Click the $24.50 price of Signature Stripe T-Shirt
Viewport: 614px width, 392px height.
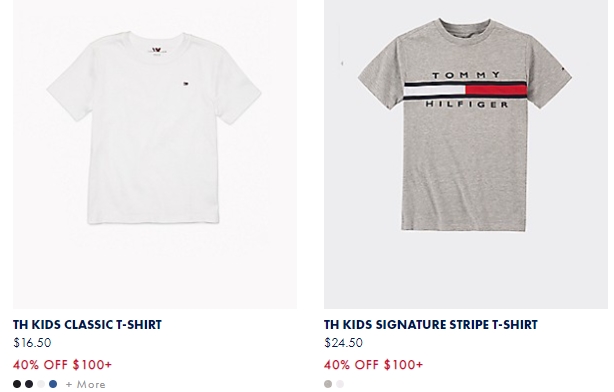(343, 343)
